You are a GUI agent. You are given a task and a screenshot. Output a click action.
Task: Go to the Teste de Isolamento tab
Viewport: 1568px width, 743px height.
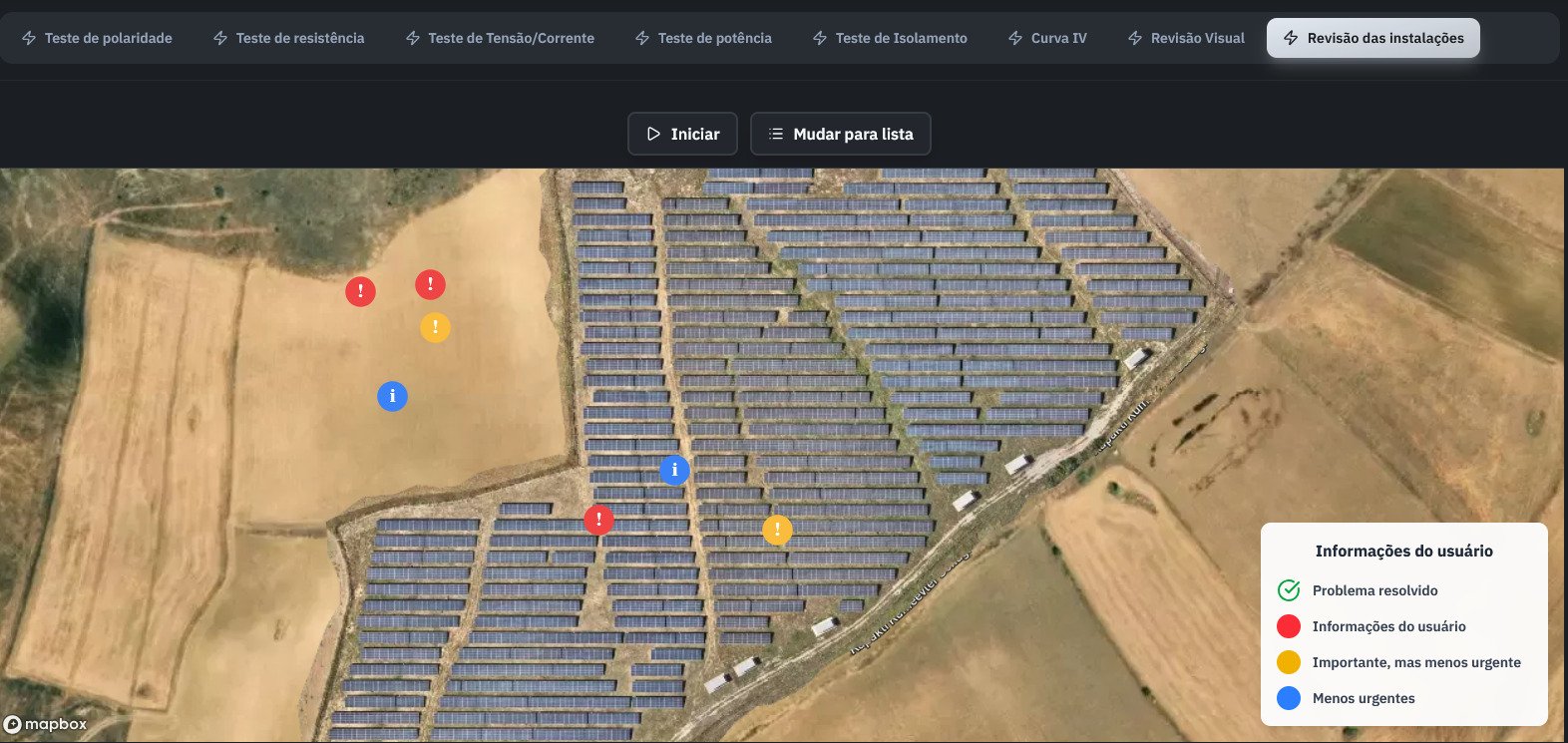890,38
